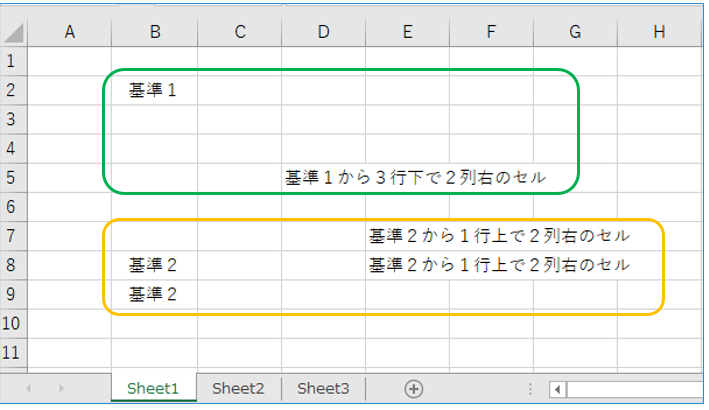
Task: Click the Select All corner triangle
Action: (14, 33)
